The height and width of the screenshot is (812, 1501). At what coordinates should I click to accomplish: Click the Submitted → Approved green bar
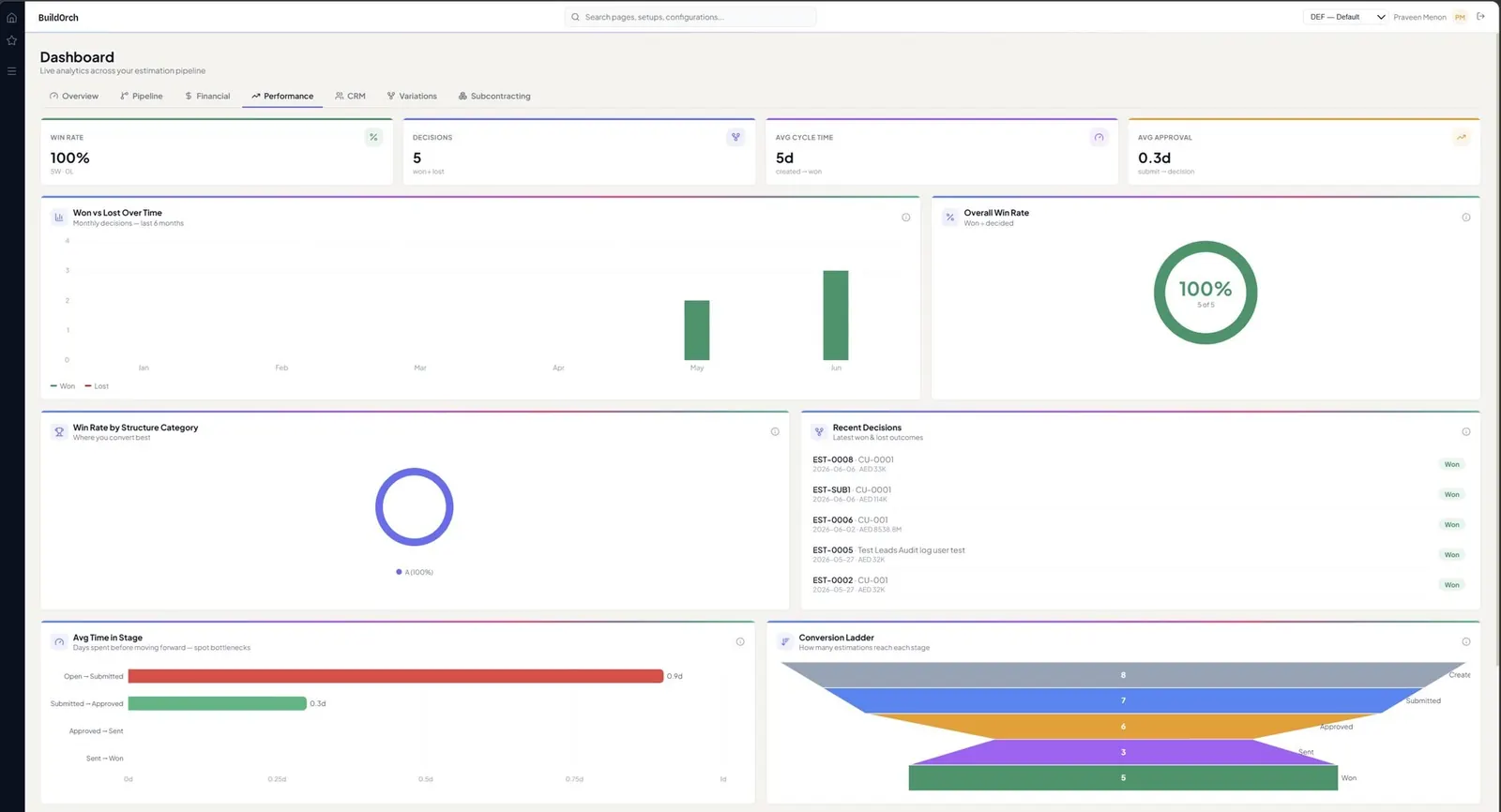[x=218, y=703]
